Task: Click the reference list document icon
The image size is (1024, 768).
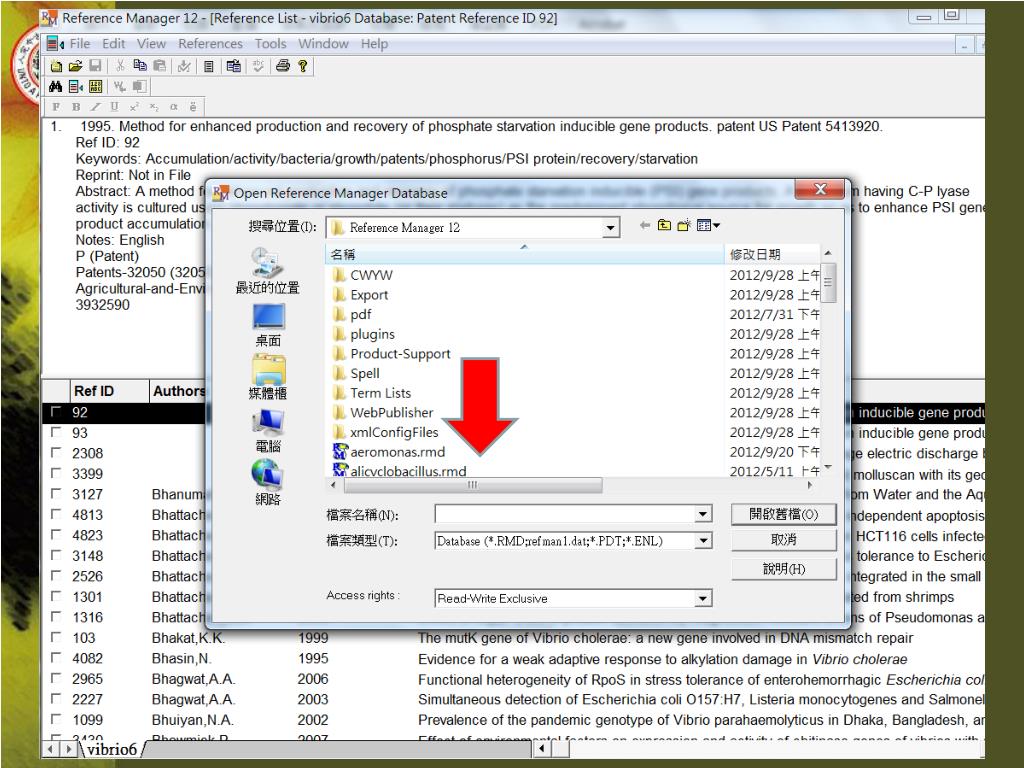Action: [x=209, y=66]
